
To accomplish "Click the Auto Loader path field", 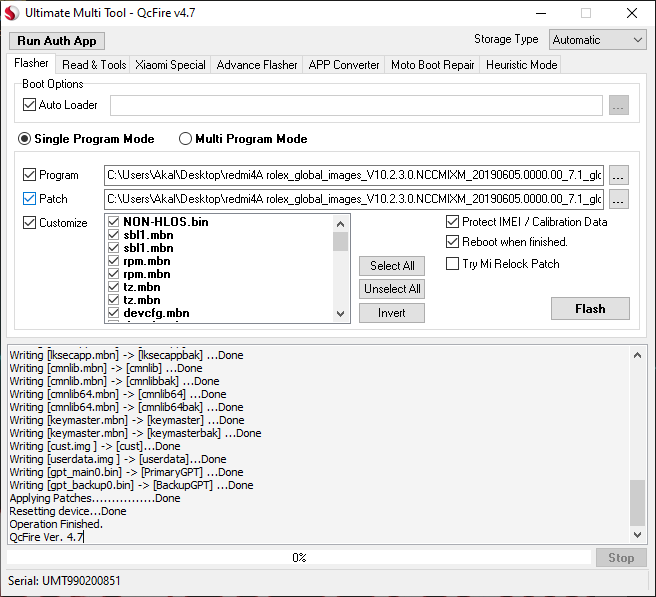I will [356, 105].
